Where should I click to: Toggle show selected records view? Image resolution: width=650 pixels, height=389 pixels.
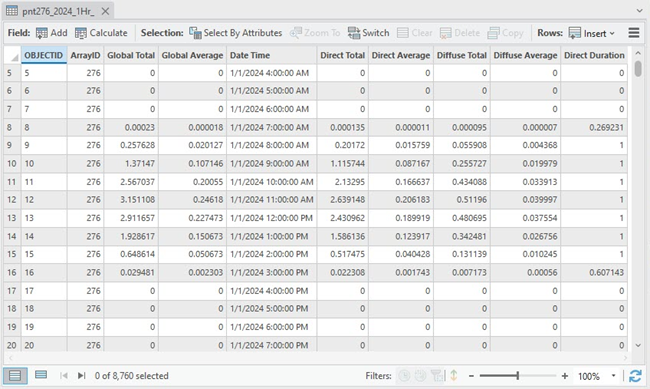coord(41,375)
